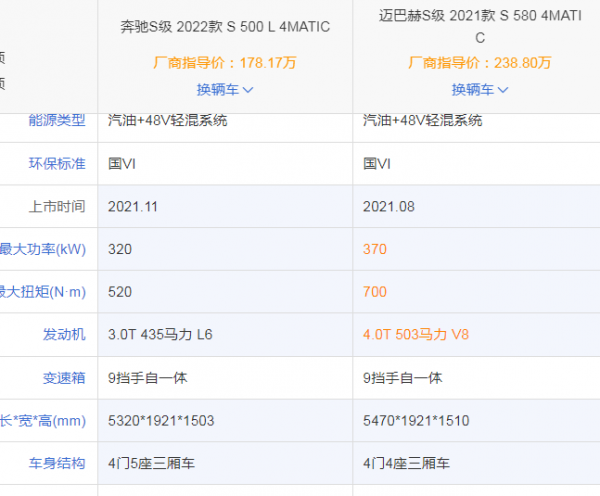Open the 长*宽*高(mm) parameter link
This screenshot has width=600, height=496.
pos(43,421)
